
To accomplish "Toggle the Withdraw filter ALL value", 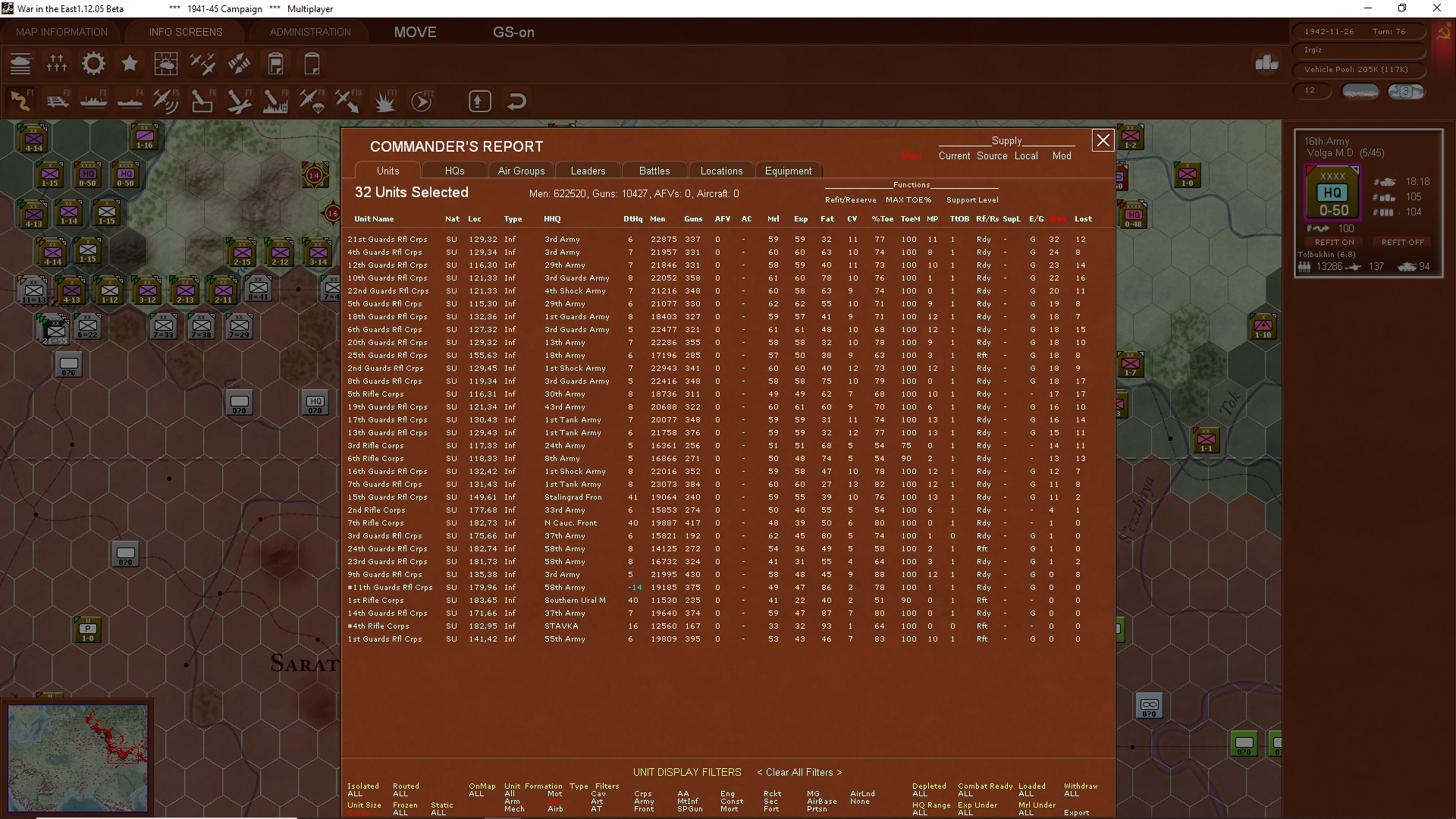I will point(1072,794).
